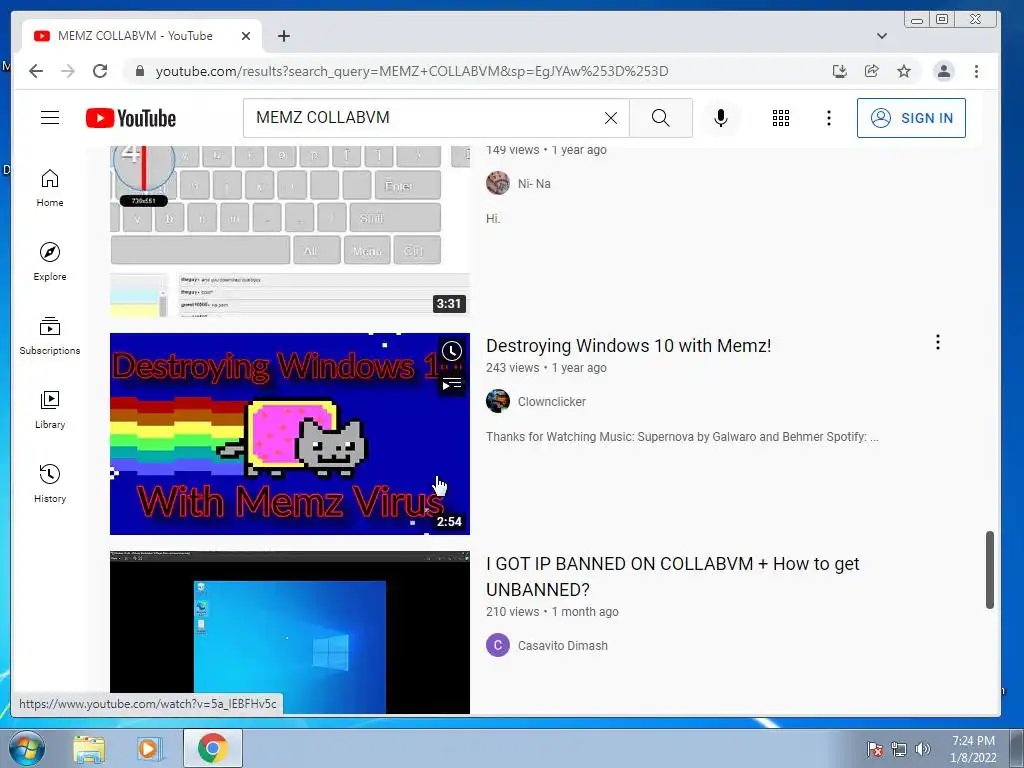Close the MEMZ COLLABVM - YouTube tab

[x=246, y=36]
